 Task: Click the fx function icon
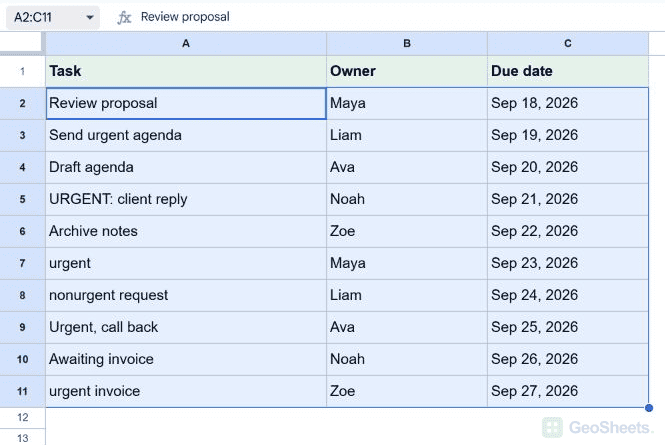(x=124, y=17)
